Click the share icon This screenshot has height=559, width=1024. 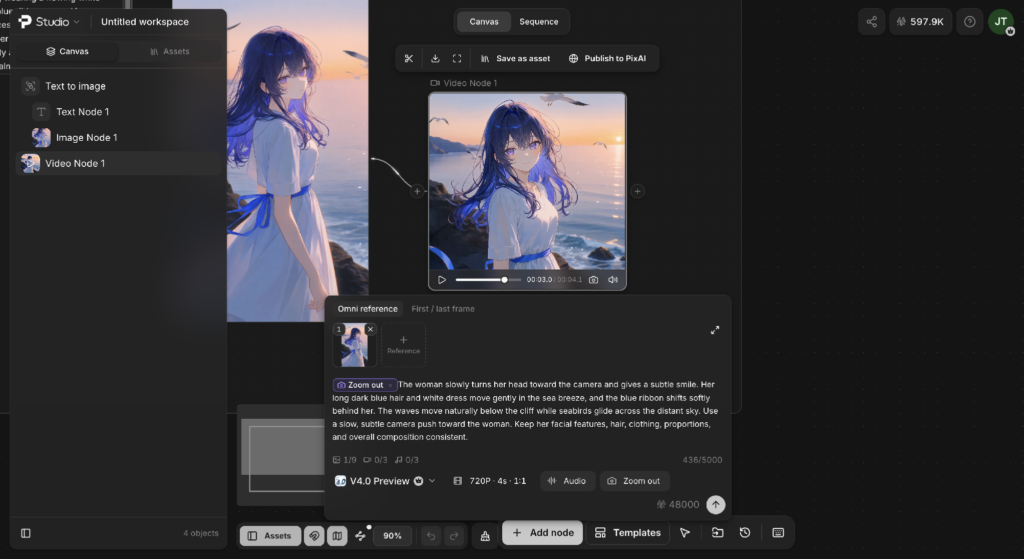coord(872,22)
